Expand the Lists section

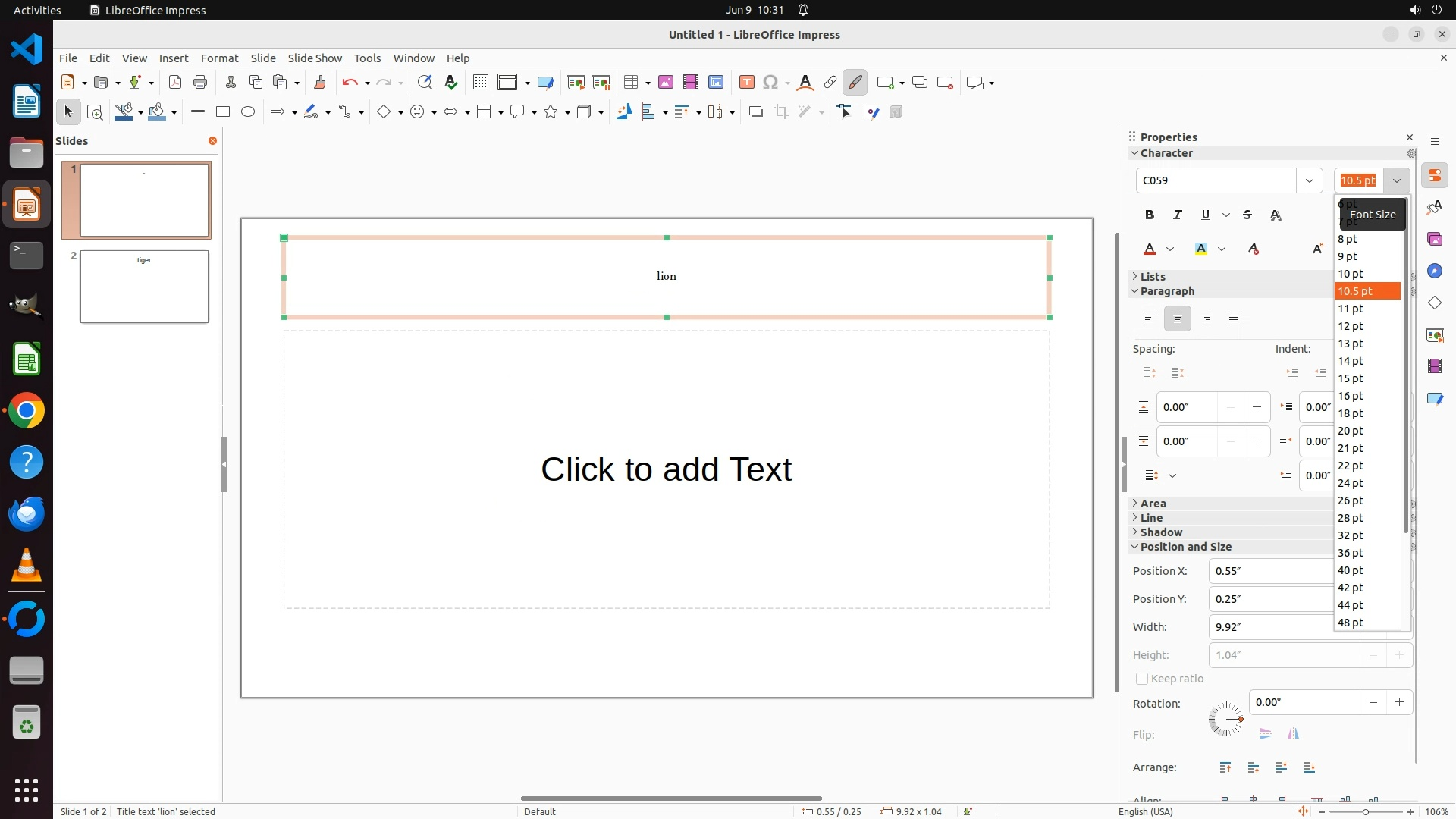(1153, 277)
